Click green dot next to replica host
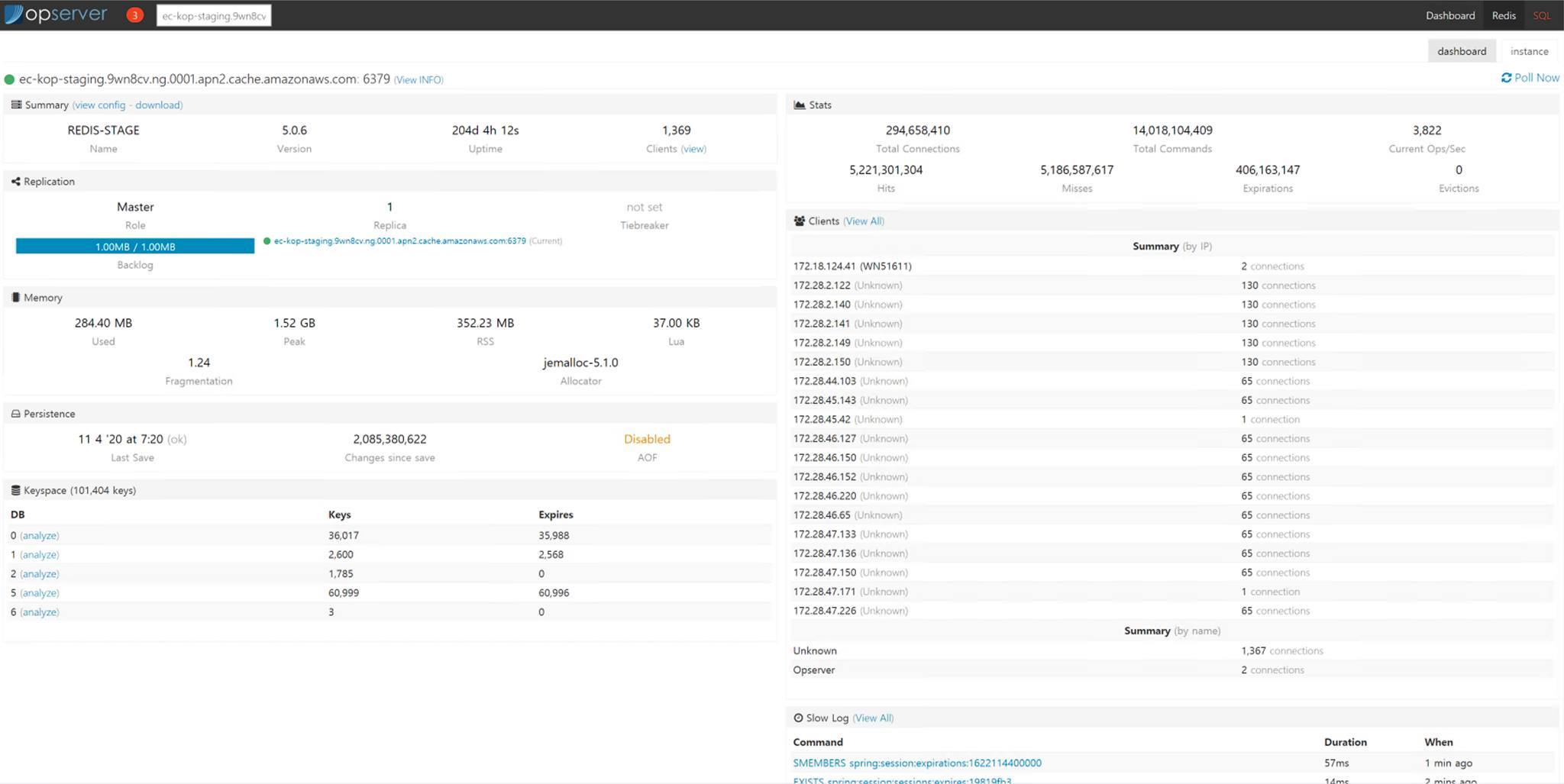 [x=267, y=241]
